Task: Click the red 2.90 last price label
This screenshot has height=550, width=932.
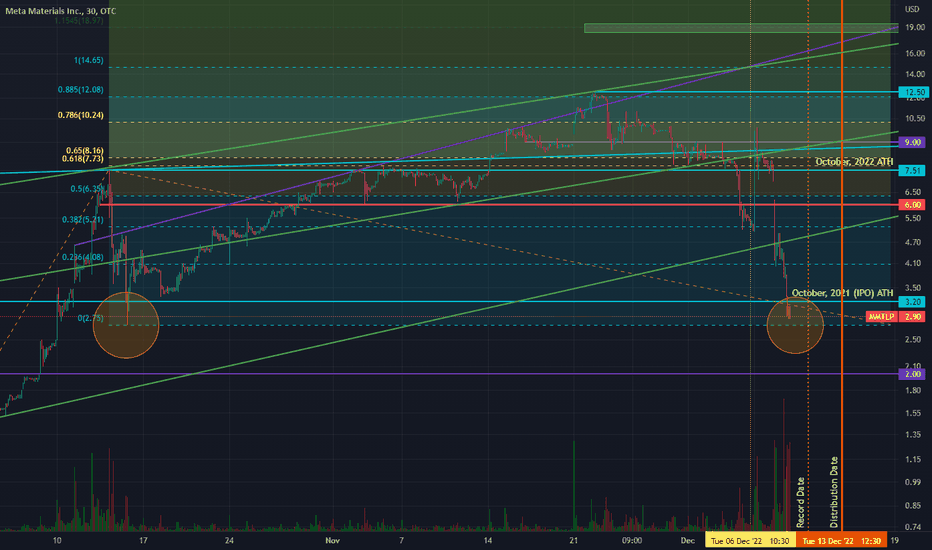Action: point(912,317)
